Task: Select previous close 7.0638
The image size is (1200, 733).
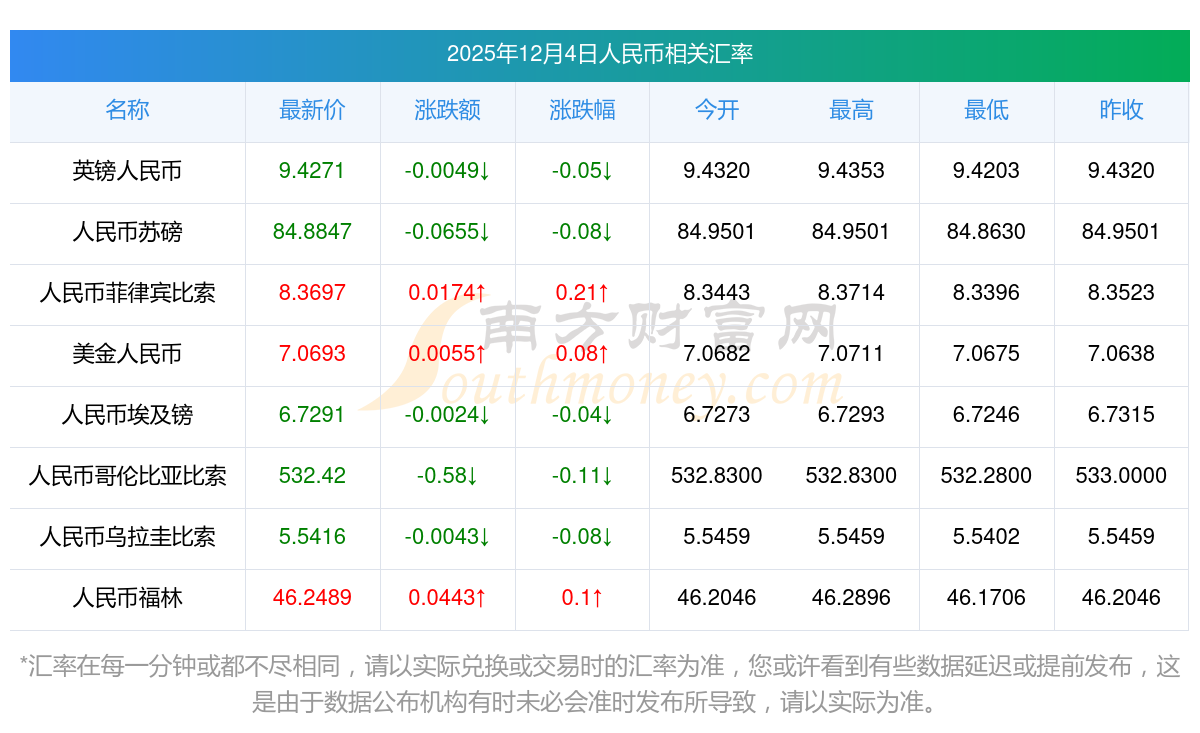Action: tap(1121, 354)
